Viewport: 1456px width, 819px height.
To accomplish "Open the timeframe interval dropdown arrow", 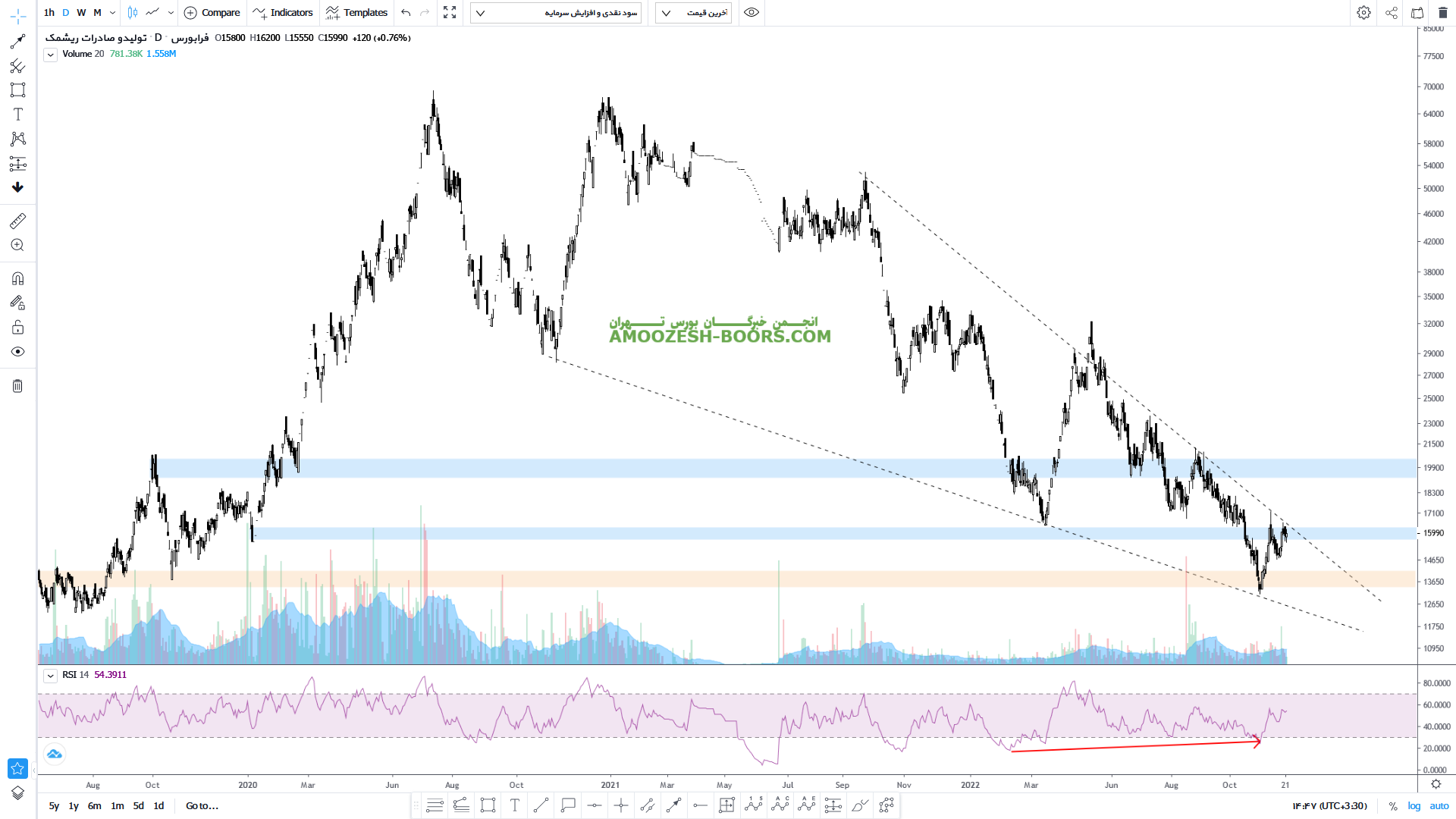I will (112, 13).
